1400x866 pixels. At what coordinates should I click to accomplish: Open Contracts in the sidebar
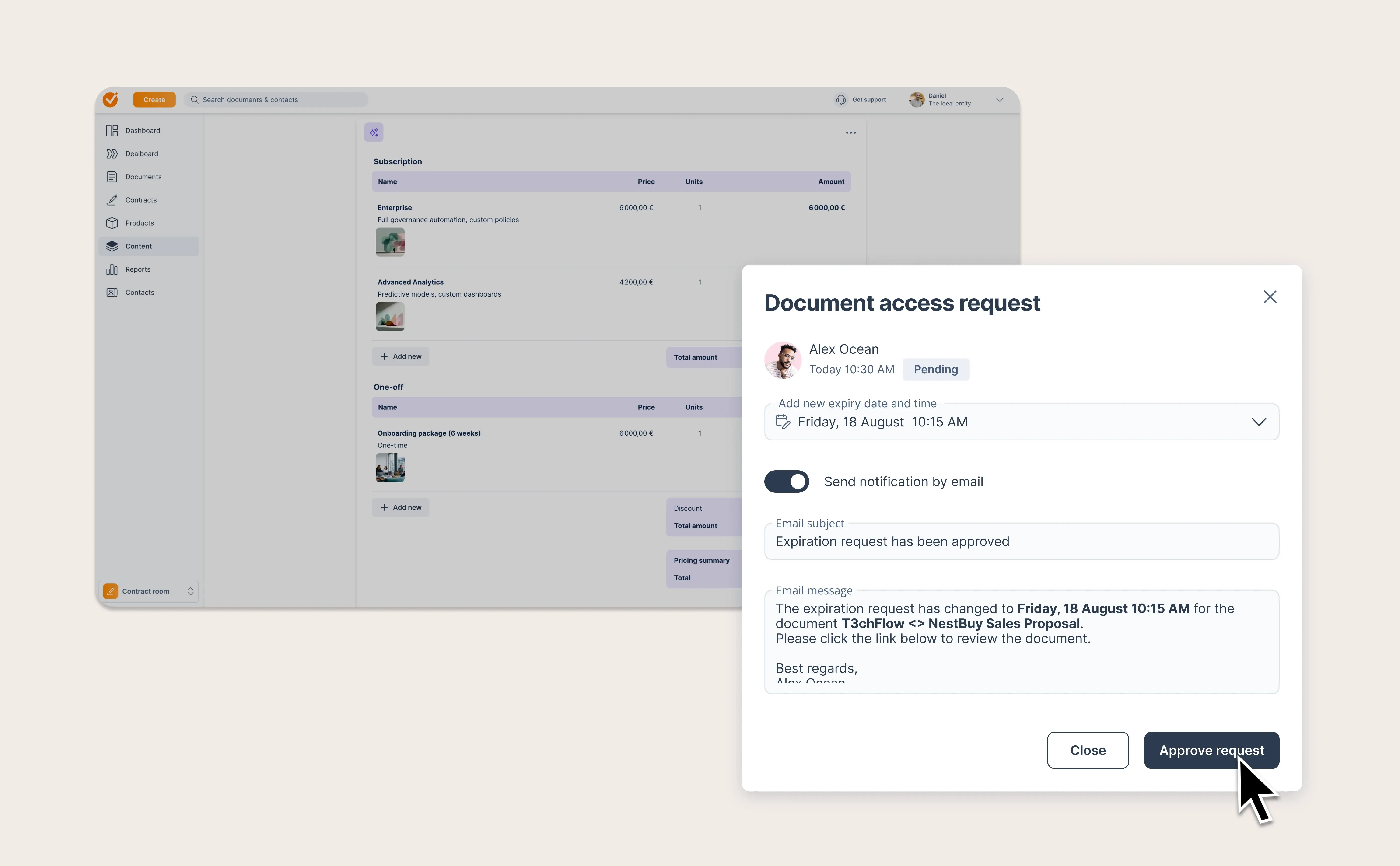(141, 200)
